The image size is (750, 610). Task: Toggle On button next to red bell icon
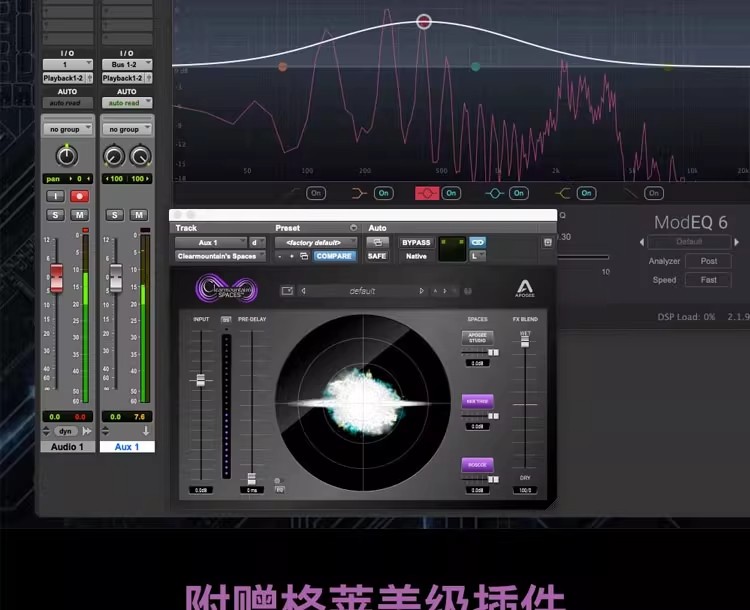(451, 193)
